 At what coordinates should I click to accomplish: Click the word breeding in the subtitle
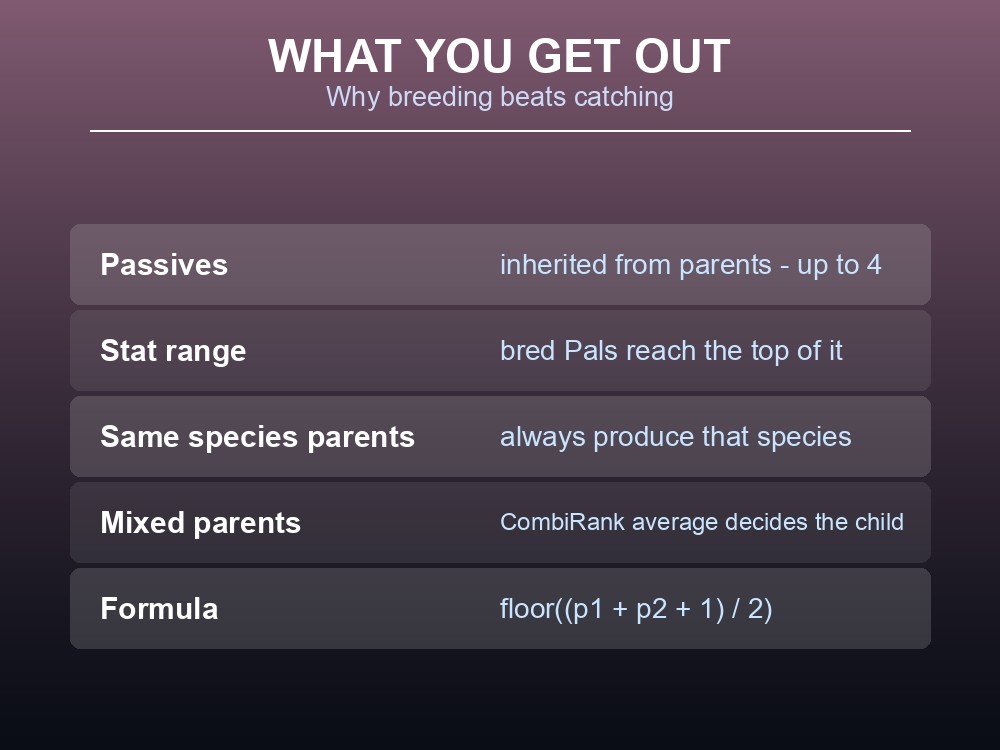coord(440,98)
